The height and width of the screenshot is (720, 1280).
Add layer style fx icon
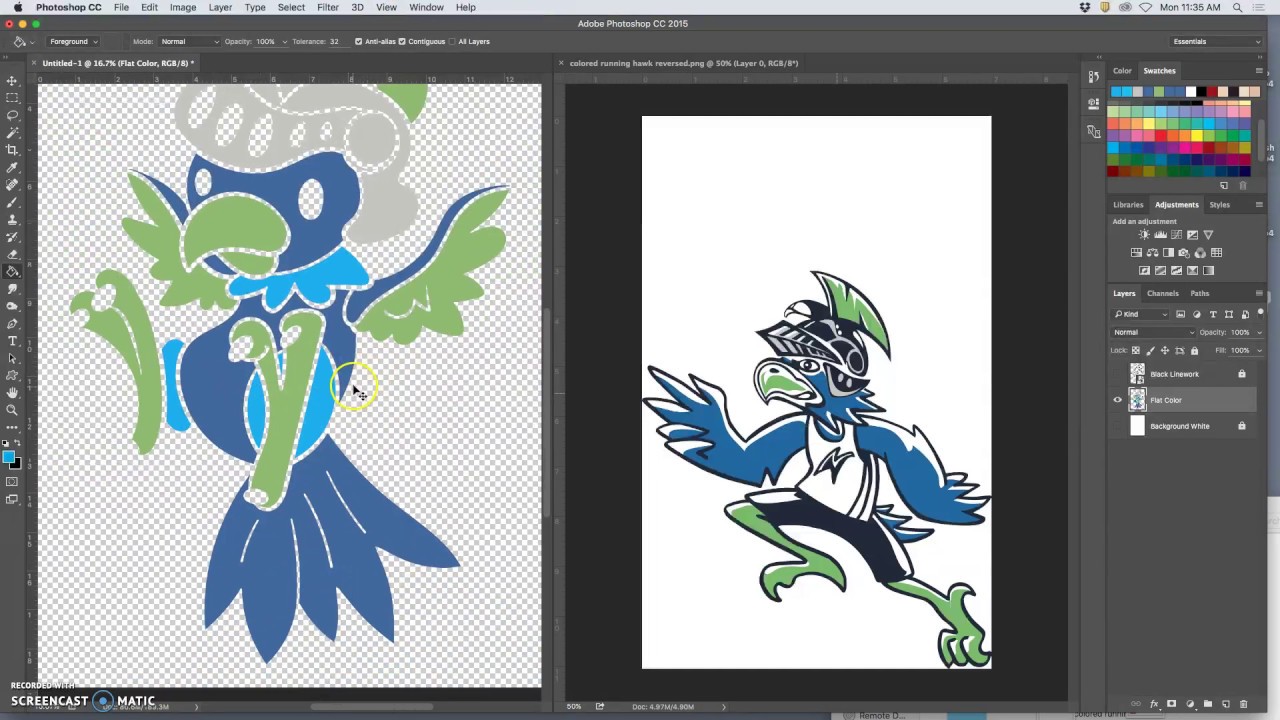1154,704
